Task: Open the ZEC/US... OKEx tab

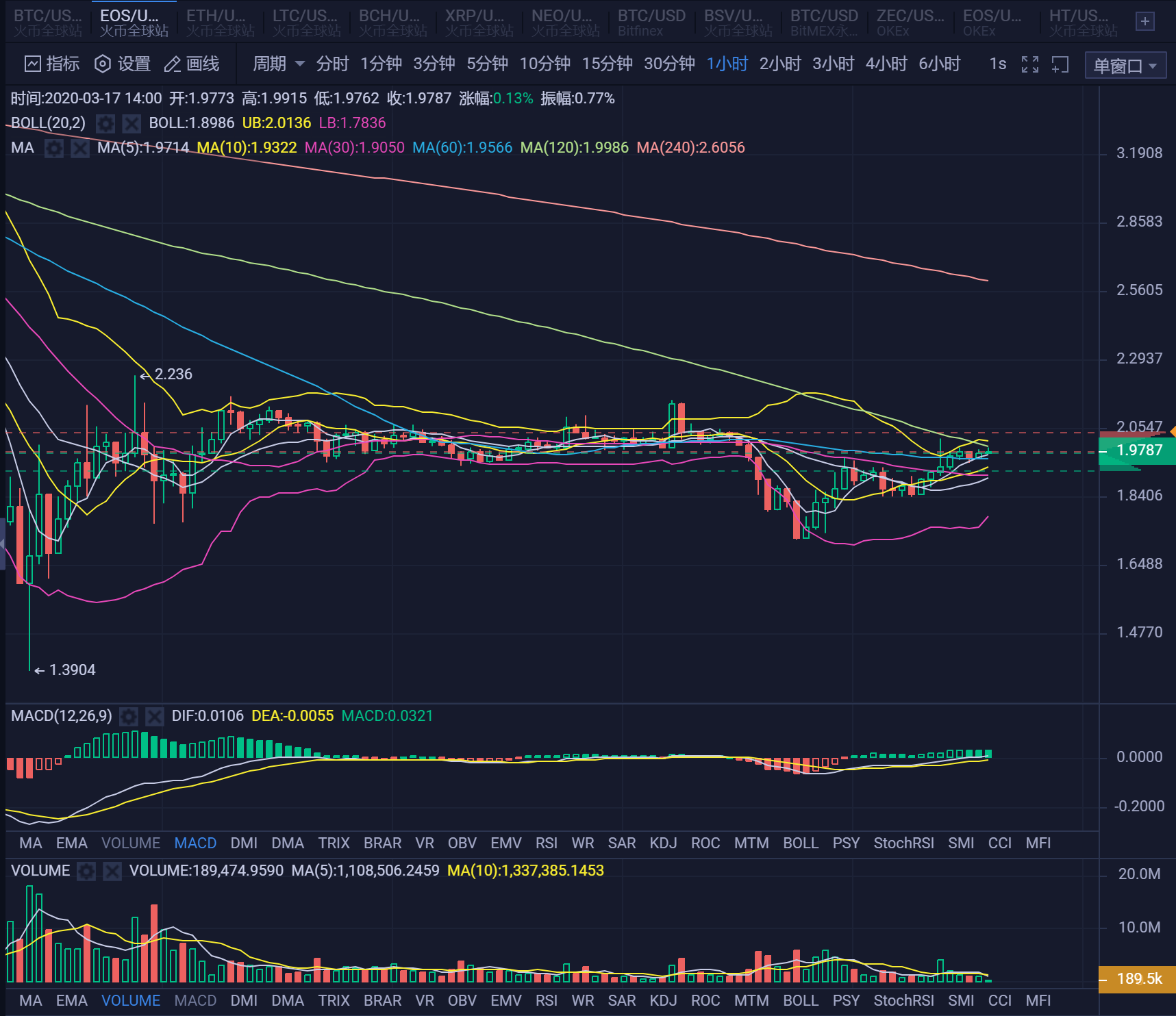Action: click(x=910, y=22)
